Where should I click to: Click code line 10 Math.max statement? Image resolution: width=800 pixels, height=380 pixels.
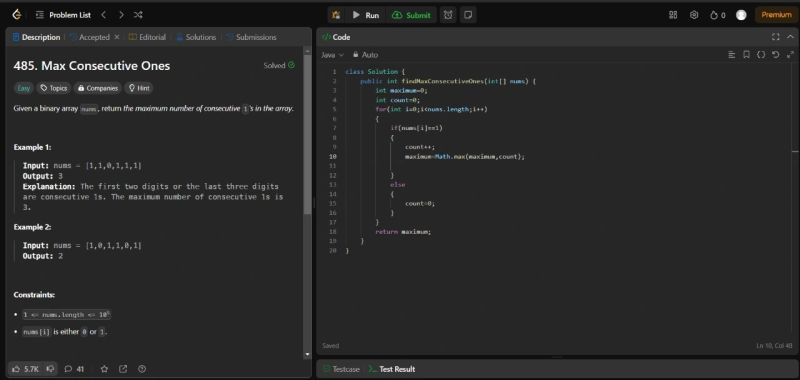[465, 157]
